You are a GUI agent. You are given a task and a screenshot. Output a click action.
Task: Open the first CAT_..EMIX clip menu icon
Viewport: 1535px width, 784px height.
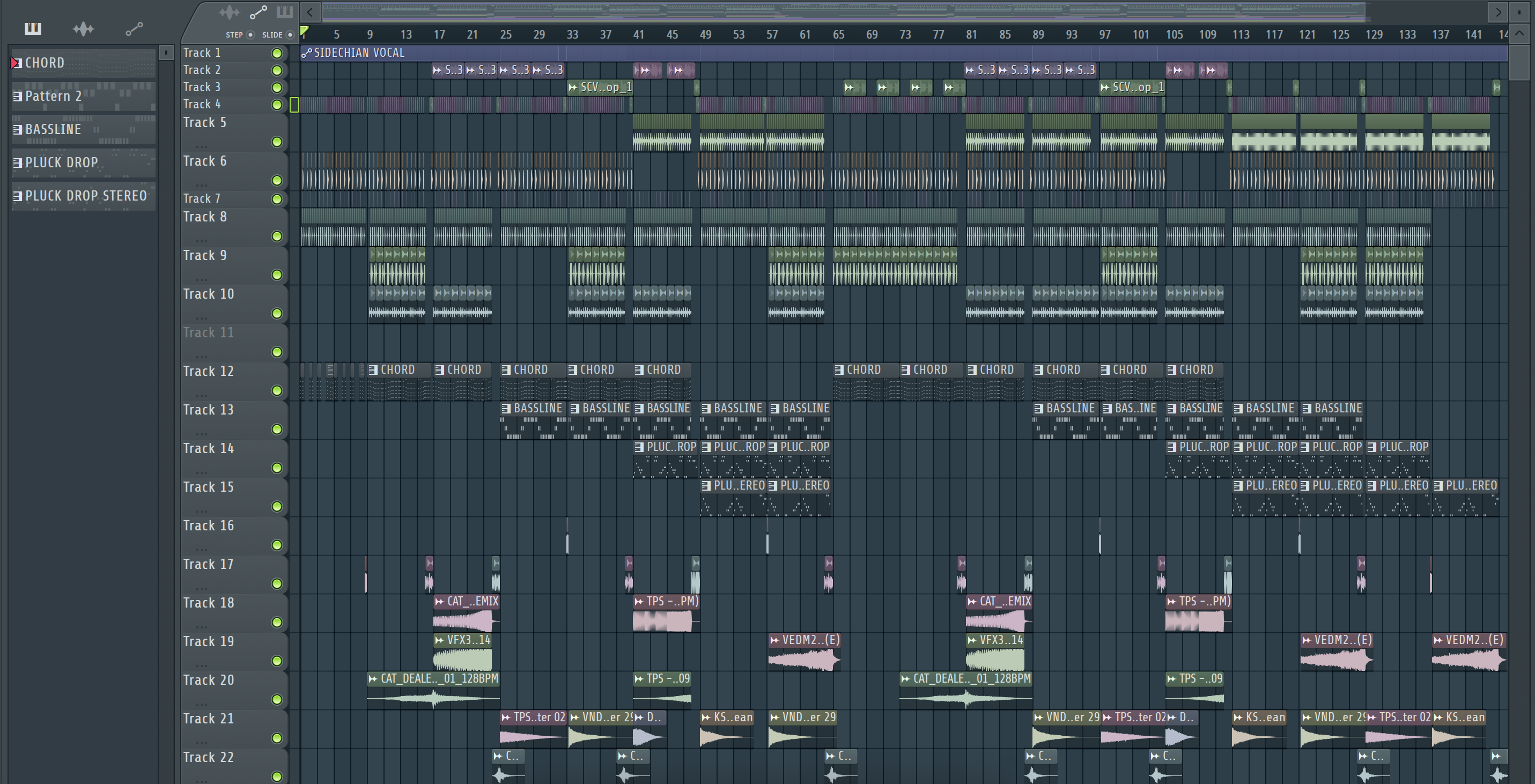point(440,601)
